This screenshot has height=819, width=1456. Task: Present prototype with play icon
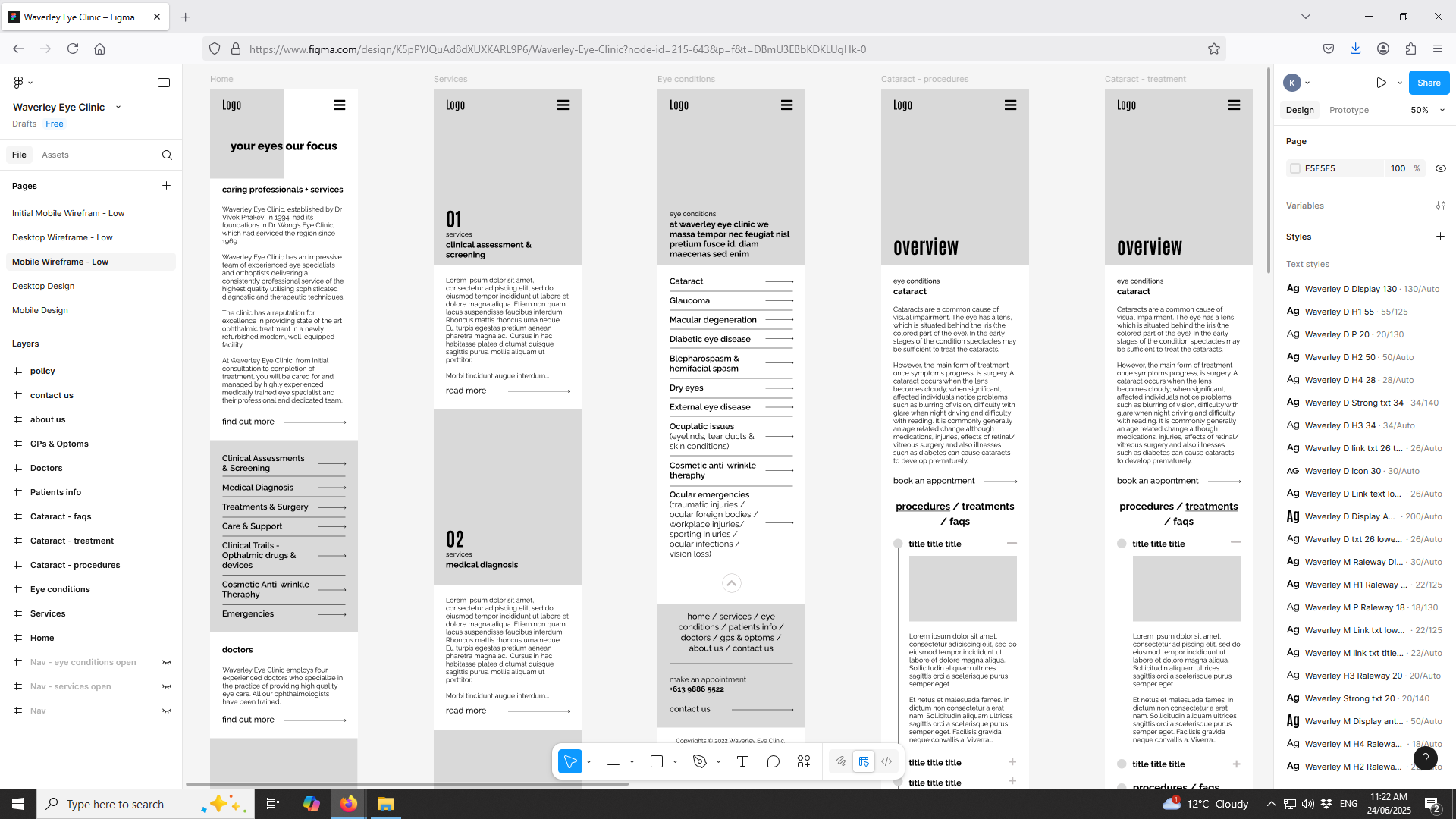(1382, 83)
